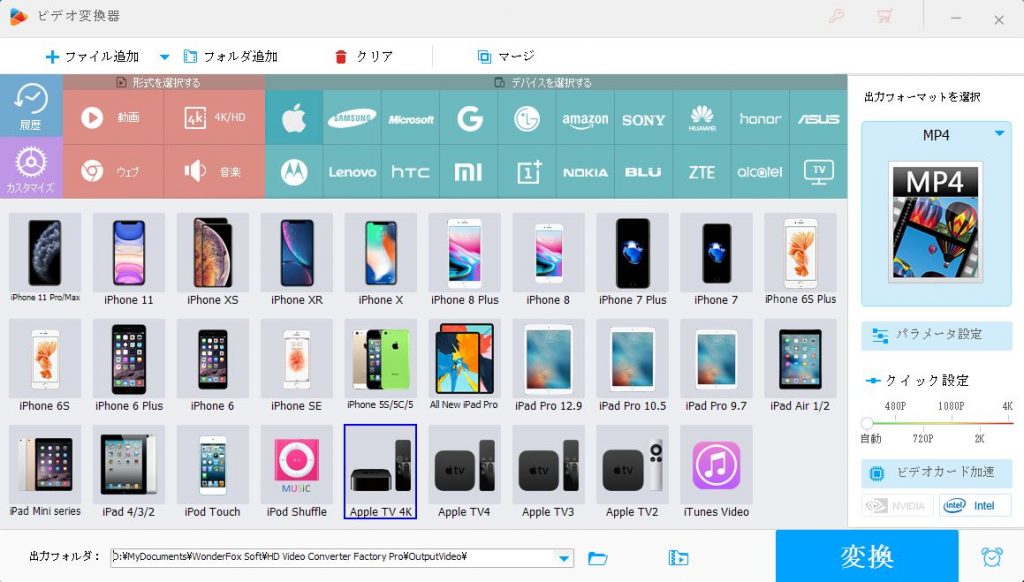Click the alarm clock timer icon
Viewport: 1024px width, 582px height.
pos(991,557)
